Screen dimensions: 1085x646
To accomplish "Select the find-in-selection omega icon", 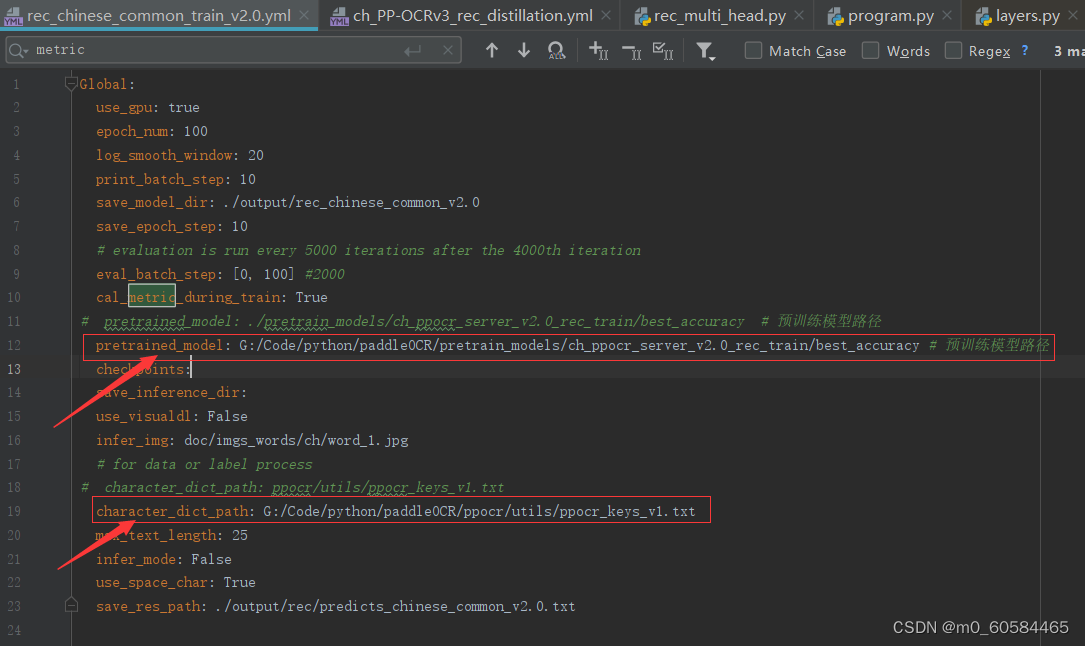I will 556,50.
